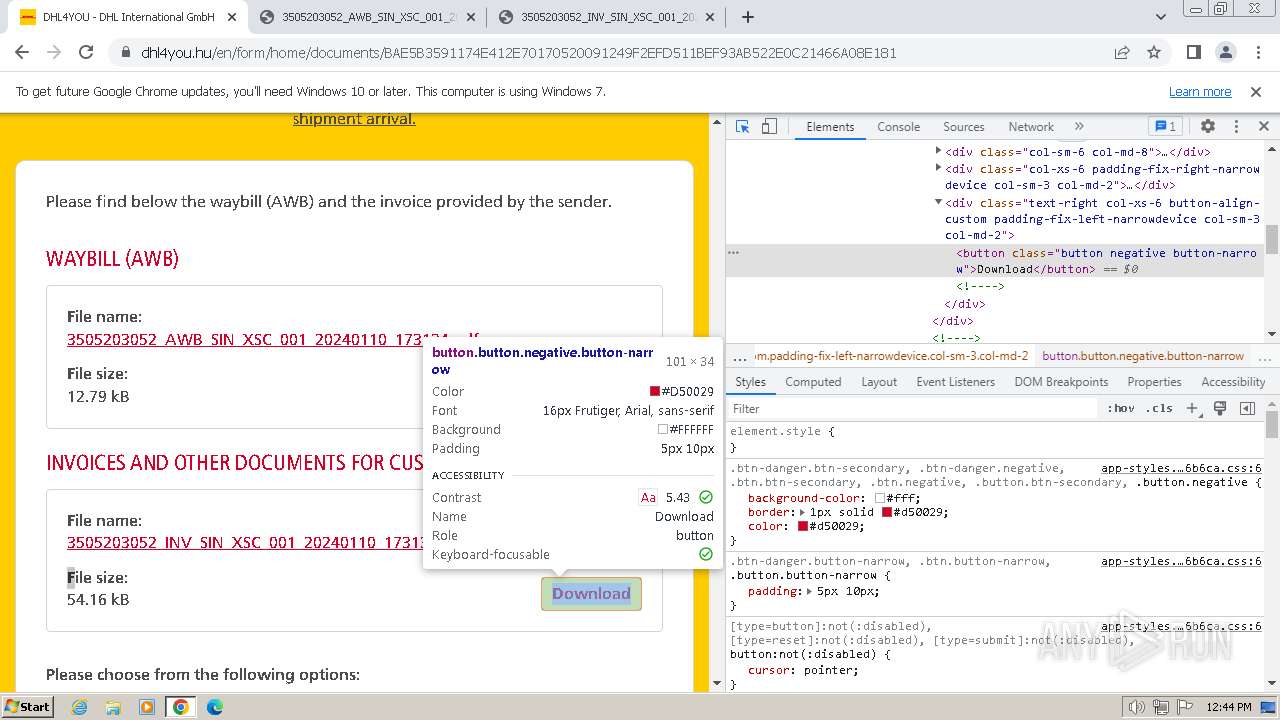Open Learn more link about updates
The height and width of the screenshot is (720, 1280).
click(x=1200, y=92)
